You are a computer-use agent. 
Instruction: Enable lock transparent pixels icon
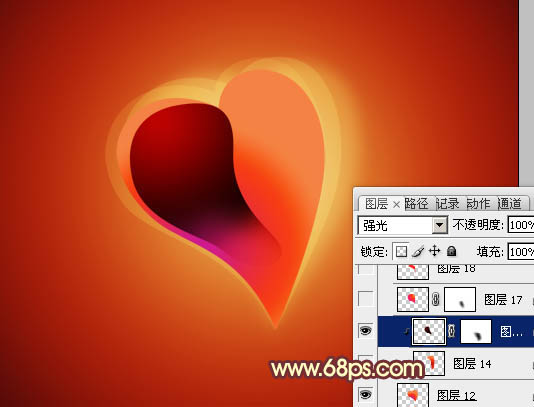click(x=401, y=252)
